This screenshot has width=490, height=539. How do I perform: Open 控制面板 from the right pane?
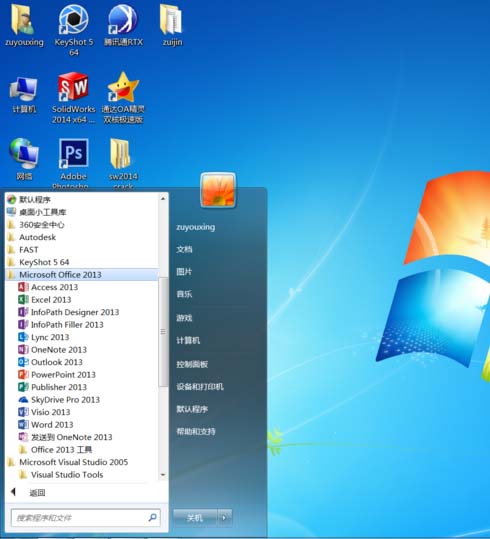tap(192, 364)
